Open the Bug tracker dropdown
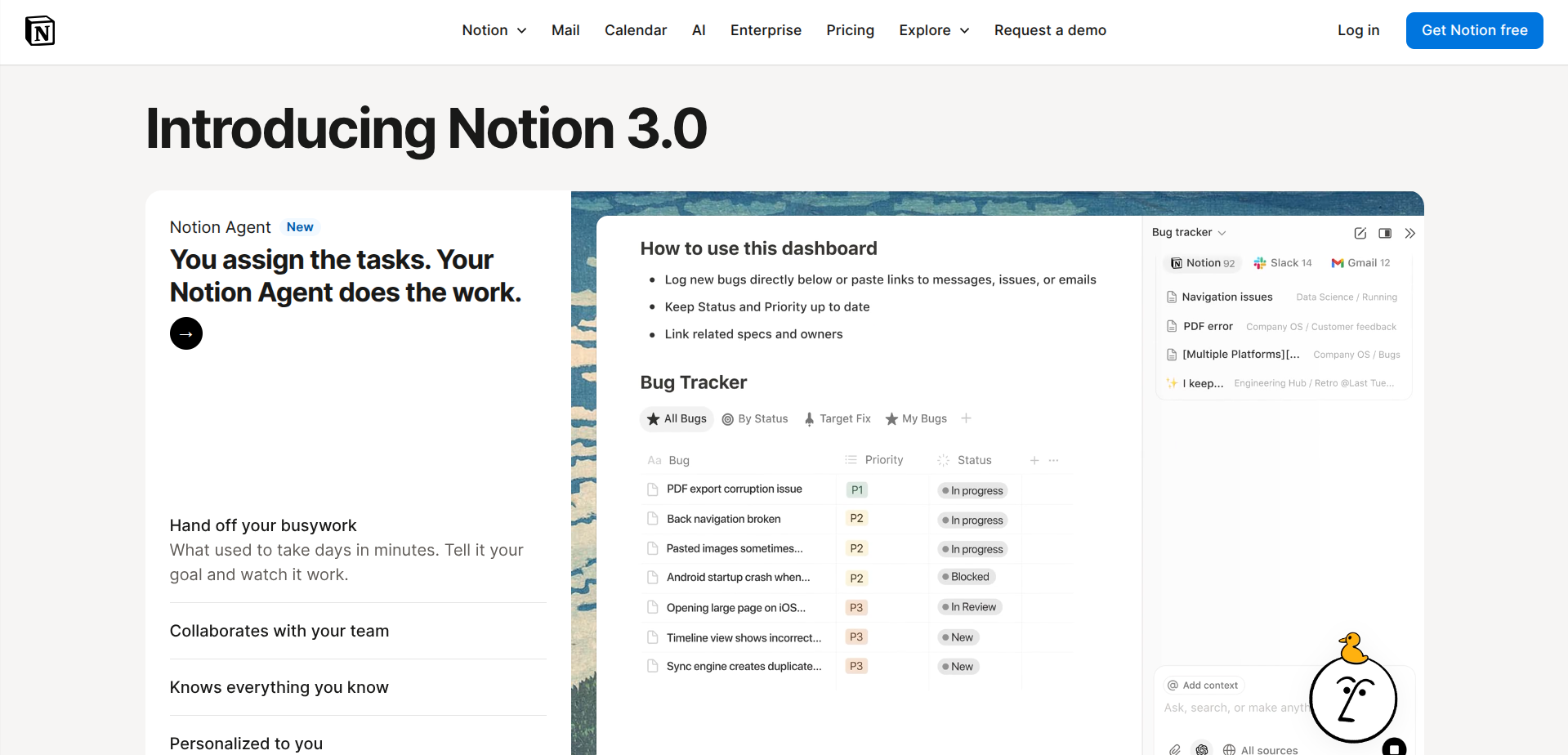Viewport: 1568px width, 755px height. [x=1189, y=233]
